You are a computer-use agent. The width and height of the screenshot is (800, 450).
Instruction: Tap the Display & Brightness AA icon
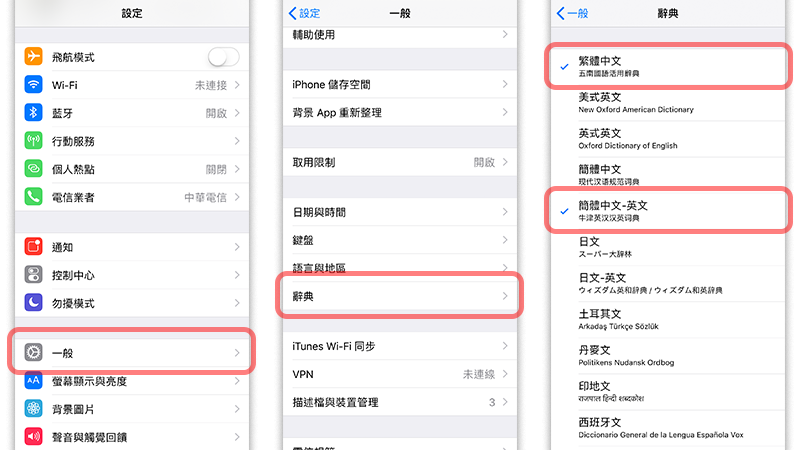tap(34, 380)
